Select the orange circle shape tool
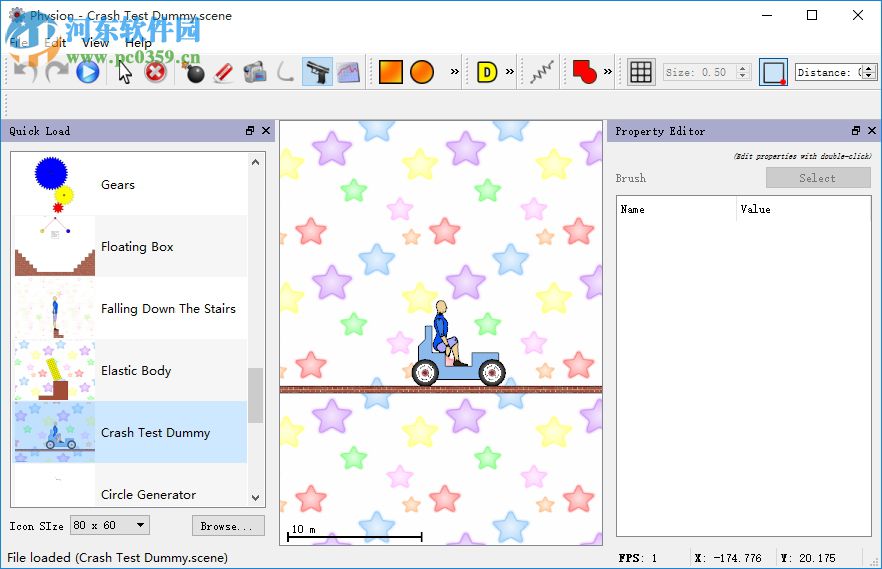This screenshot has height=569, width=882. pos(422,72)
